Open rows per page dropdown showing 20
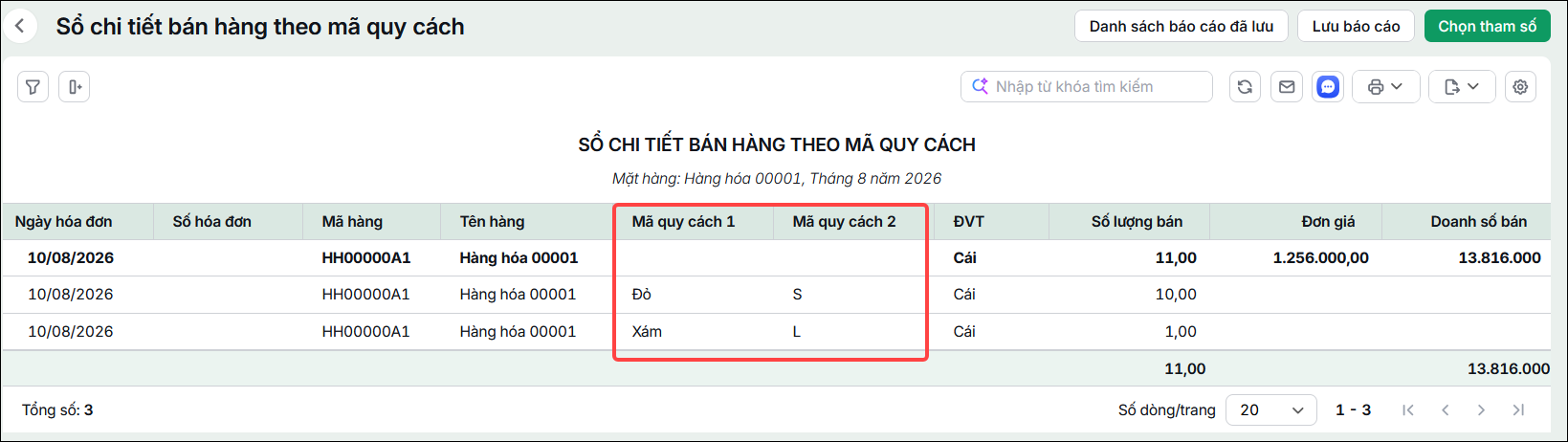 coord(1271,409)
